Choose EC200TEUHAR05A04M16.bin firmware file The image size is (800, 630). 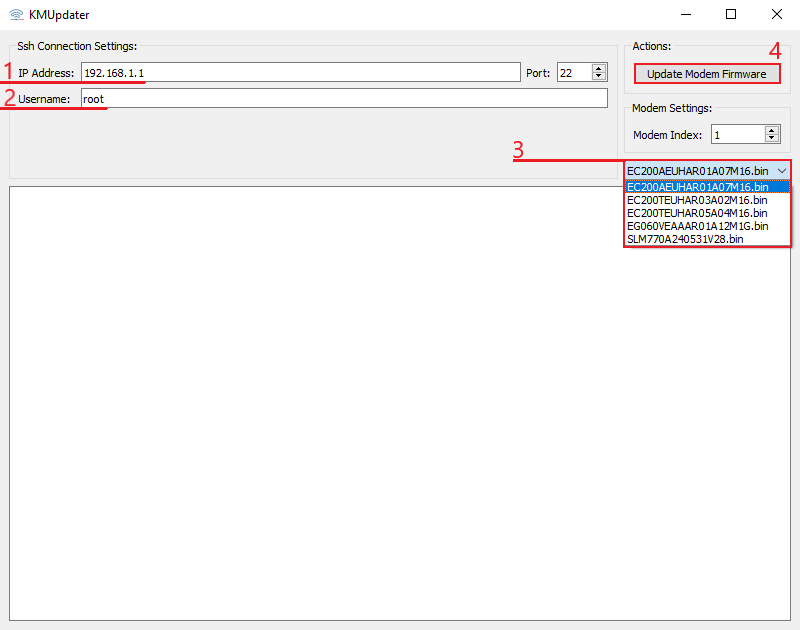[x=698, y=213]
